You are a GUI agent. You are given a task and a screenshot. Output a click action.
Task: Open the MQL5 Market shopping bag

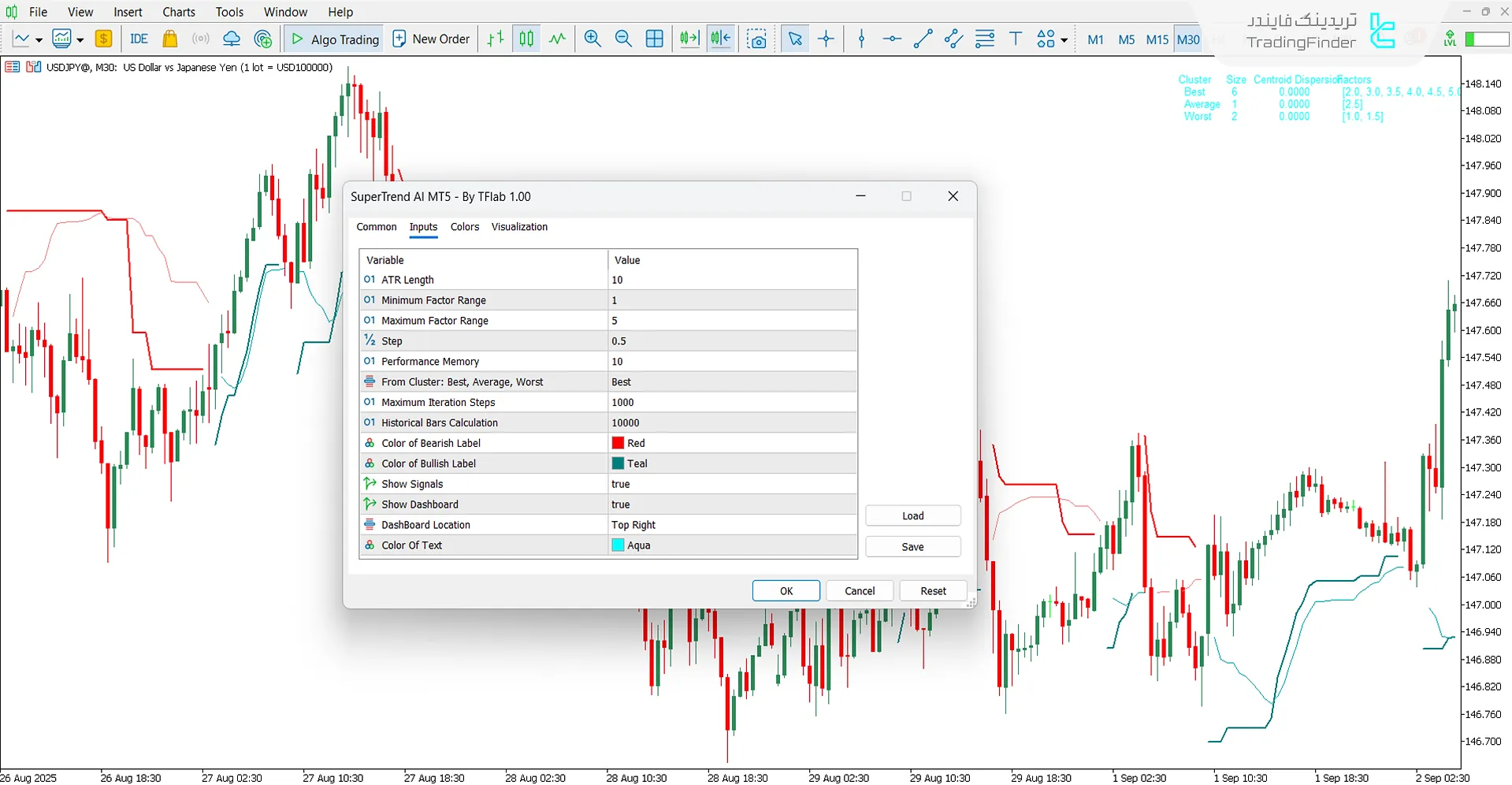click(169, 39)
